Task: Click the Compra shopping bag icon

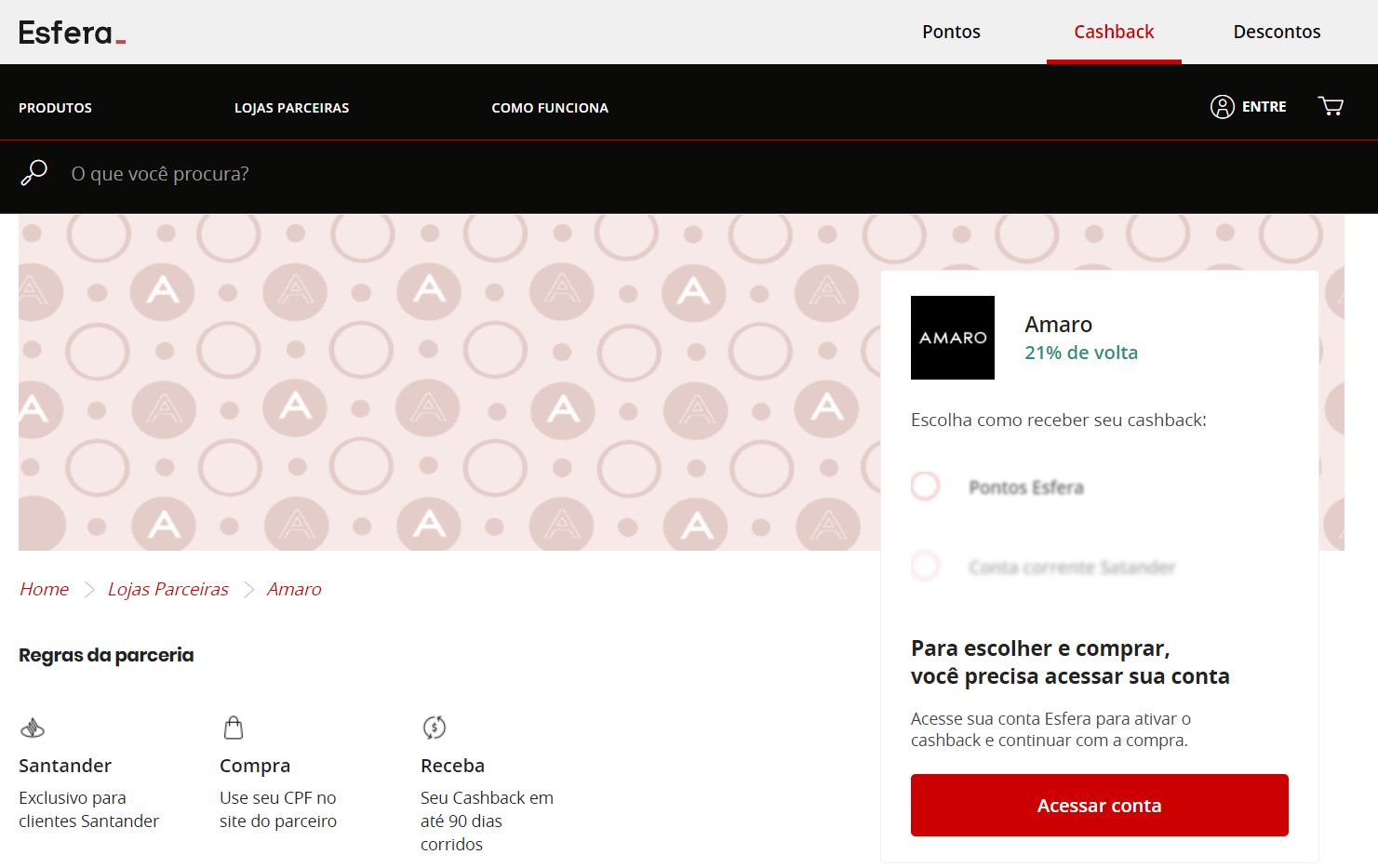Action: 234,727
